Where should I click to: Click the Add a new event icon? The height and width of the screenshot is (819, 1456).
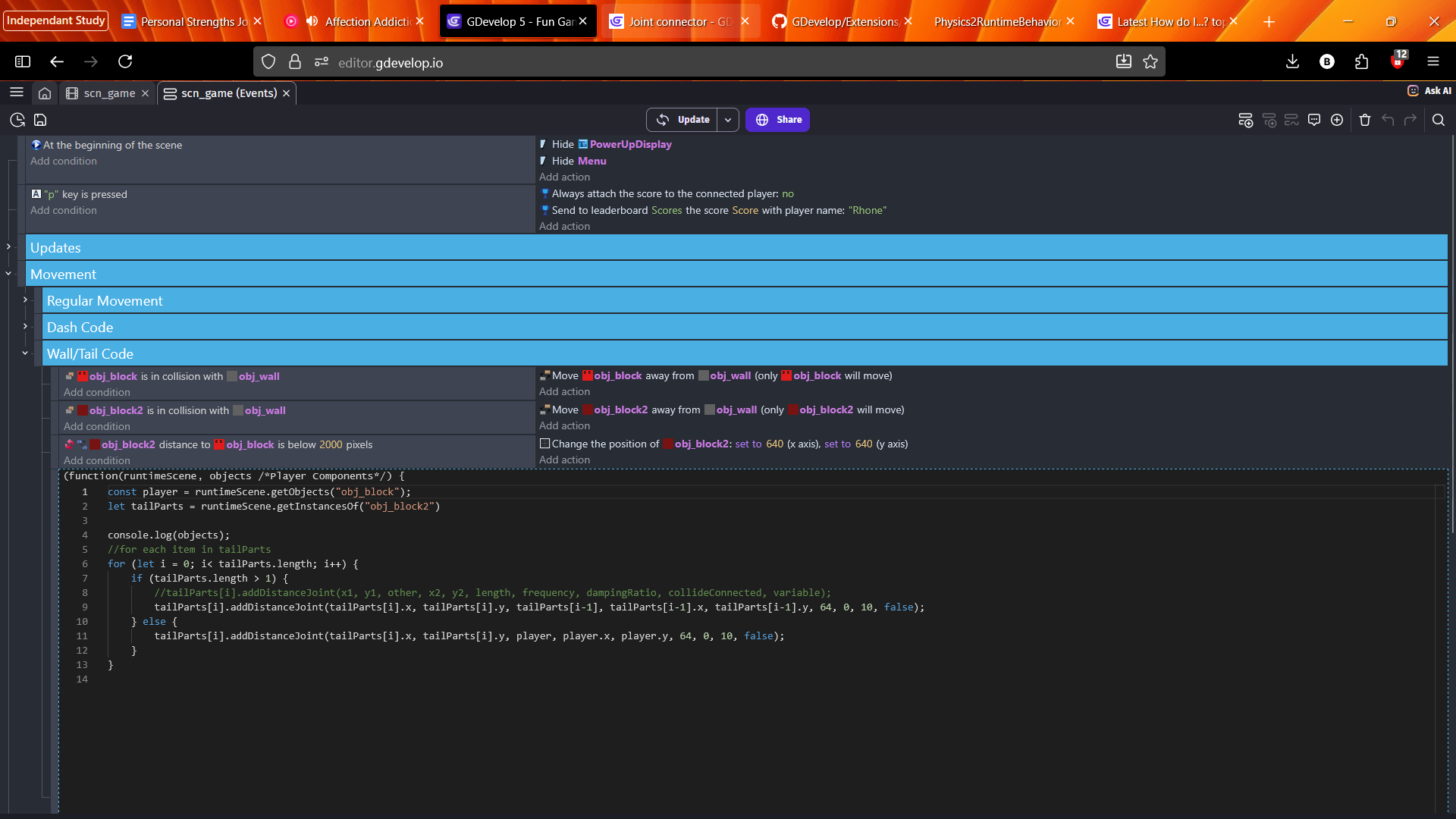click(x=1245, y=120)
